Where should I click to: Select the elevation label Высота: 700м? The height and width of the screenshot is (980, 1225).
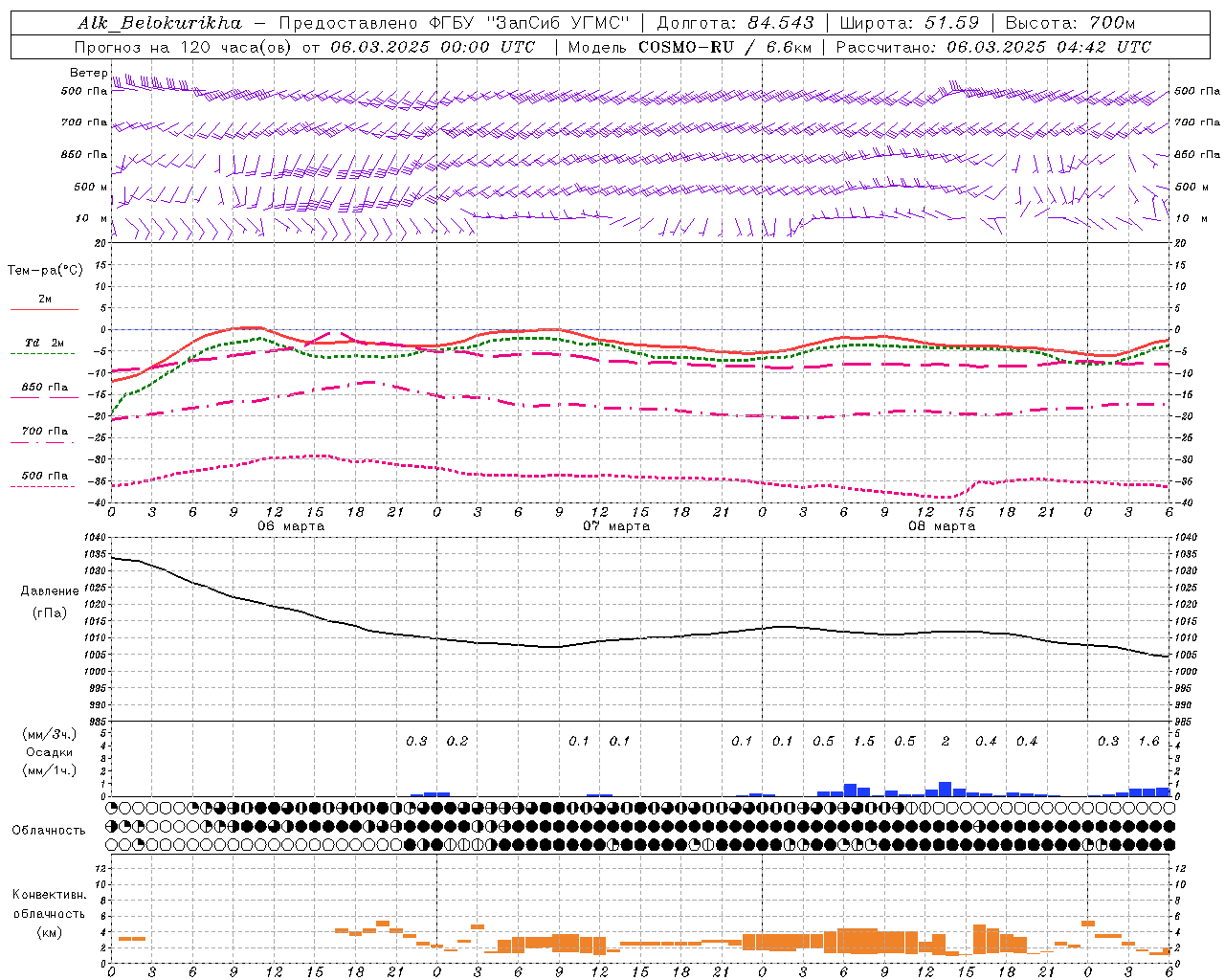click(x=1071, y=23)
